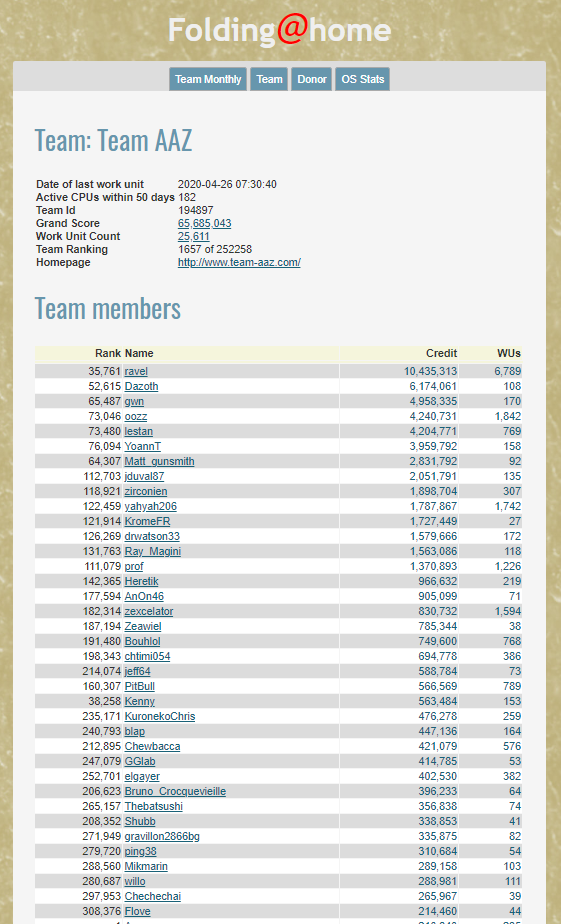Click the Team members heading
The height and width of the screenshot is (924, 561).
(108, 308)
